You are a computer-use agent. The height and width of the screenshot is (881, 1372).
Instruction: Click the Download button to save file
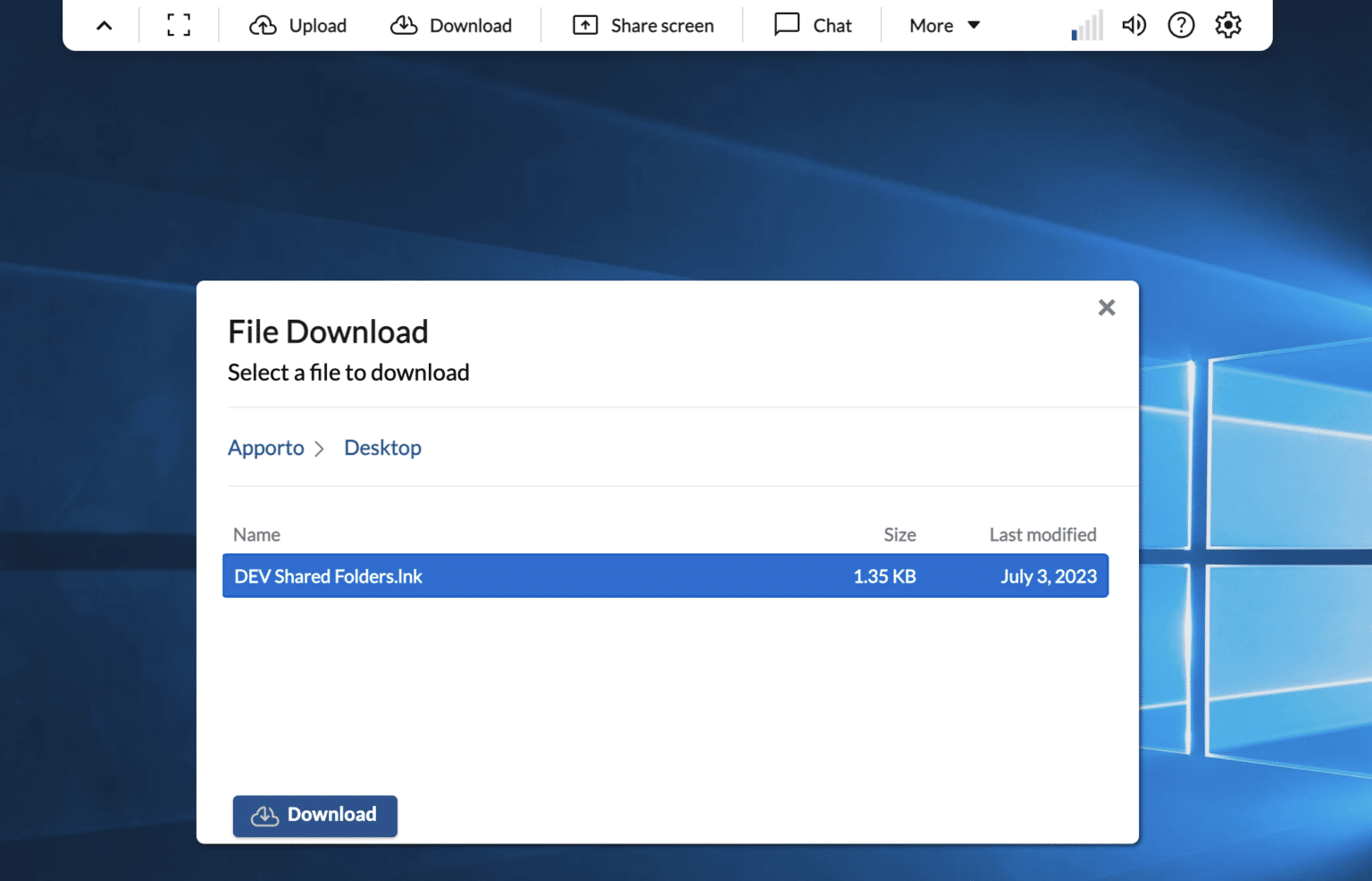click(x=314, y=815)
